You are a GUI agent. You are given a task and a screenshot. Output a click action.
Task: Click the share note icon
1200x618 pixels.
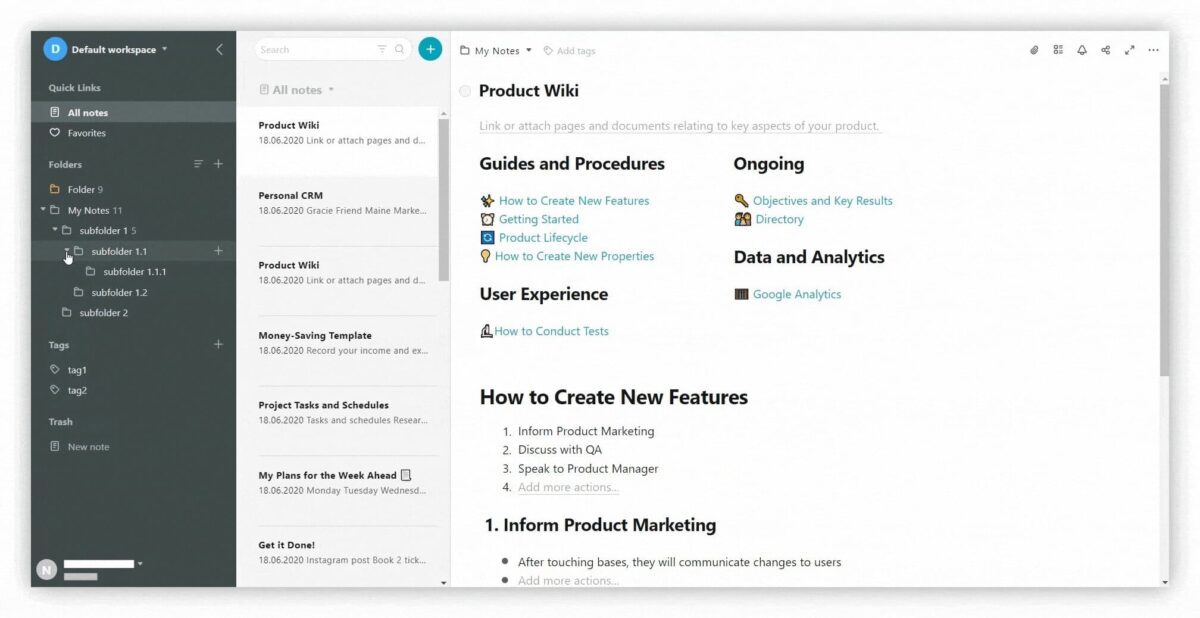point(1105,50)
